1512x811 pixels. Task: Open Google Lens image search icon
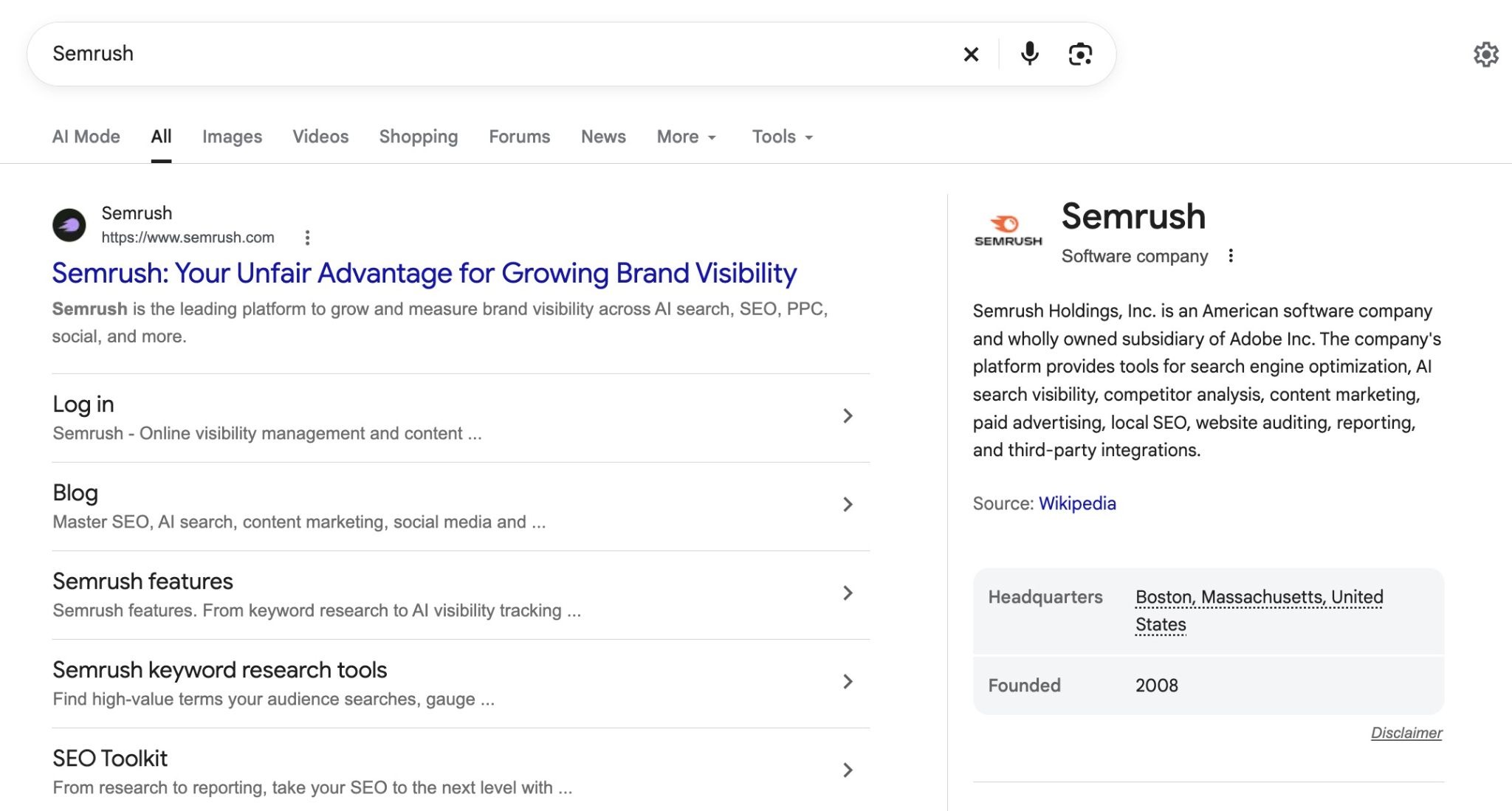tap(1080, 54)
